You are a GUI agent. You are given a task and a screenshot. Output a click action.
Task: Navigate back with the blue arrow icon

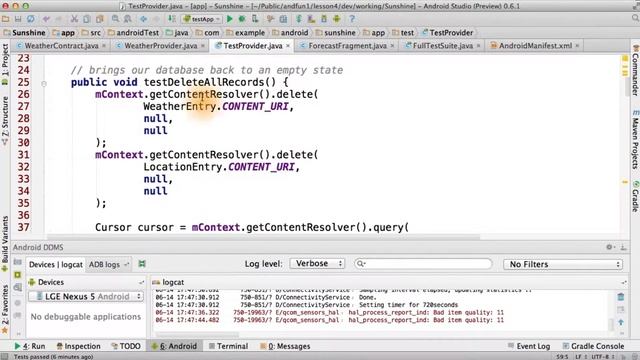click(x=143, y=19)
